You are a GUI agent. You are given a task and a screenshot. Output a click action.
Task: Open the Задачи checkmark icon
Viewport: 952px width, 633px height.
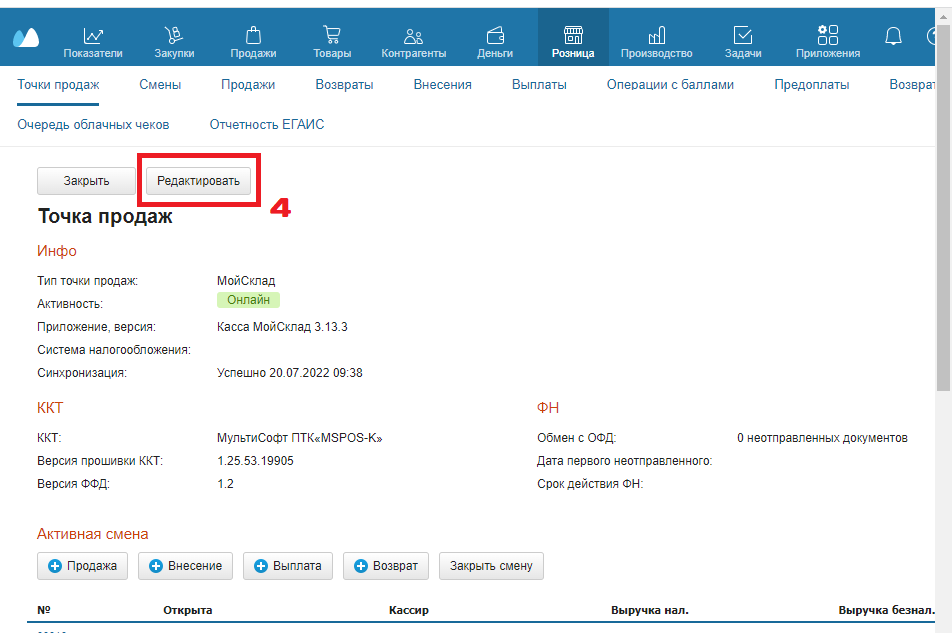pos(743,37)
